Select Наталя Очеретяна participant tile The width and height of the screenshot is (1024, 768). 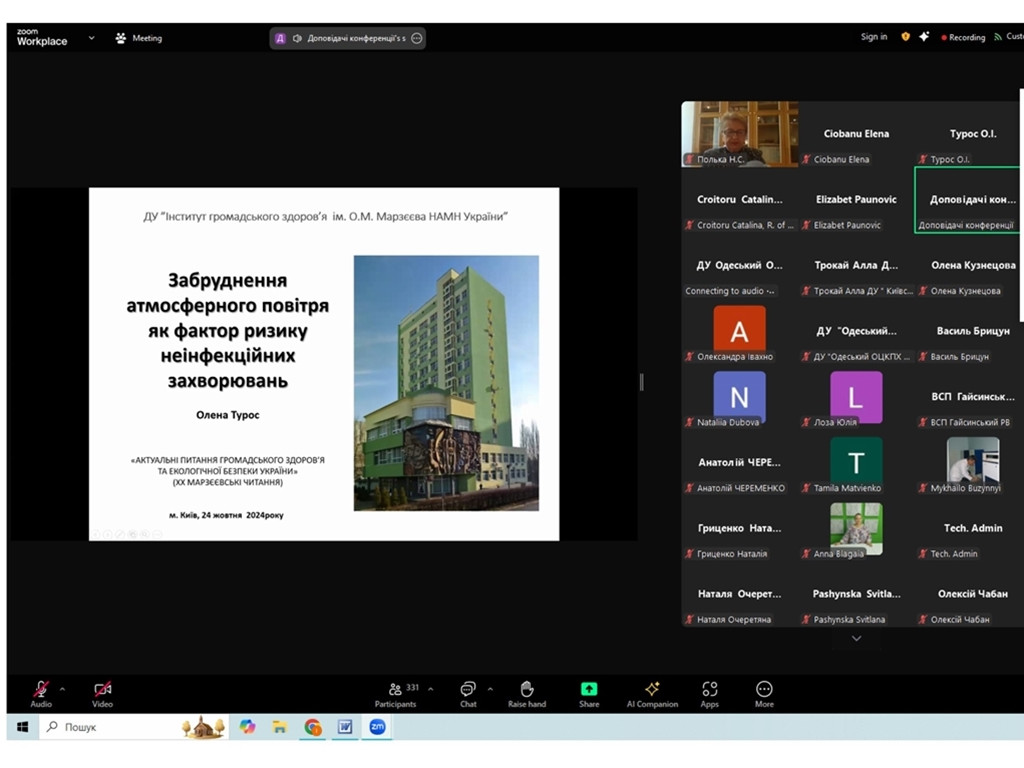coord(739,594)
